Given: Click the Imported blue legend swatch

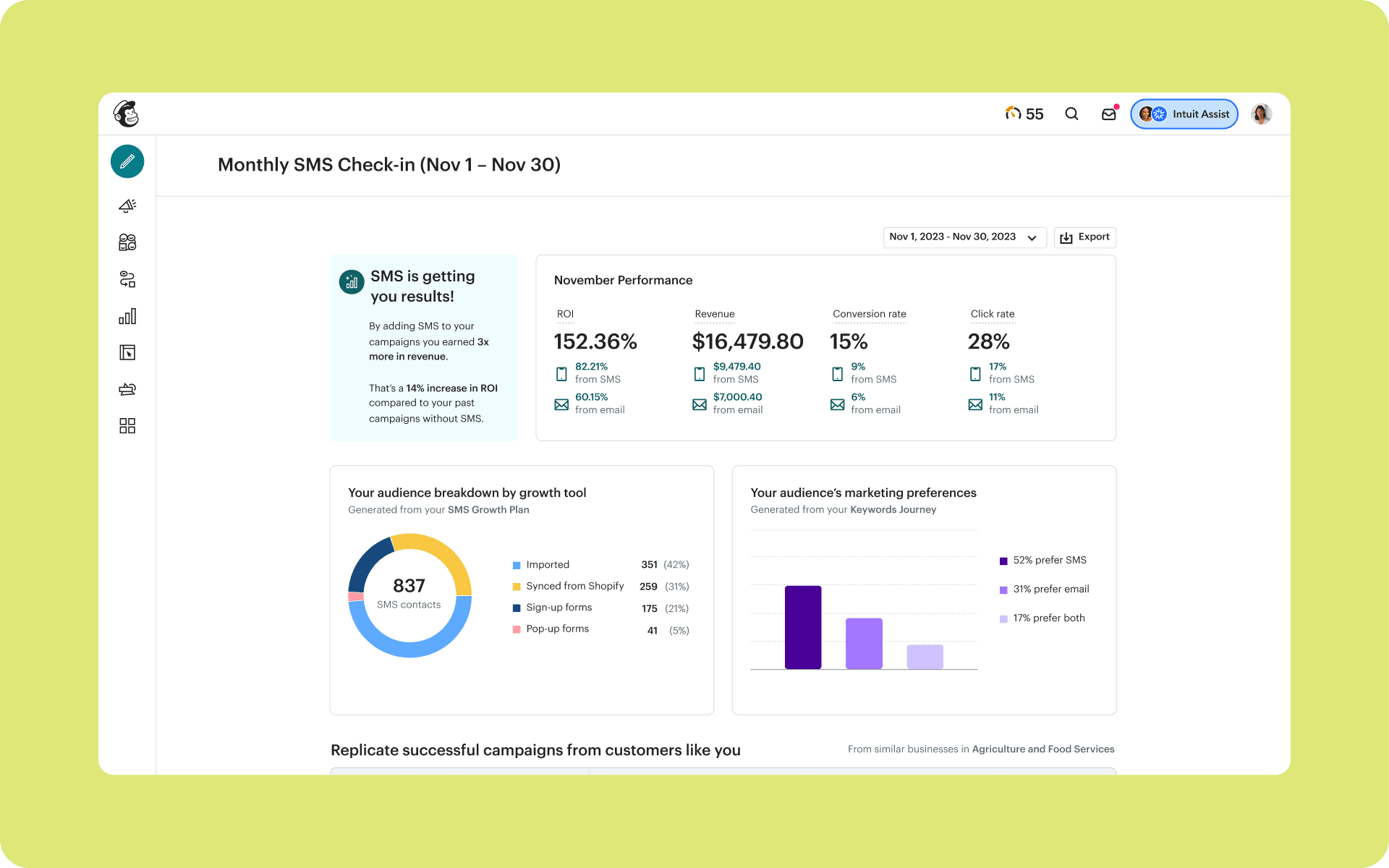Looking at the screenshot, I should (x=517, y=566).
